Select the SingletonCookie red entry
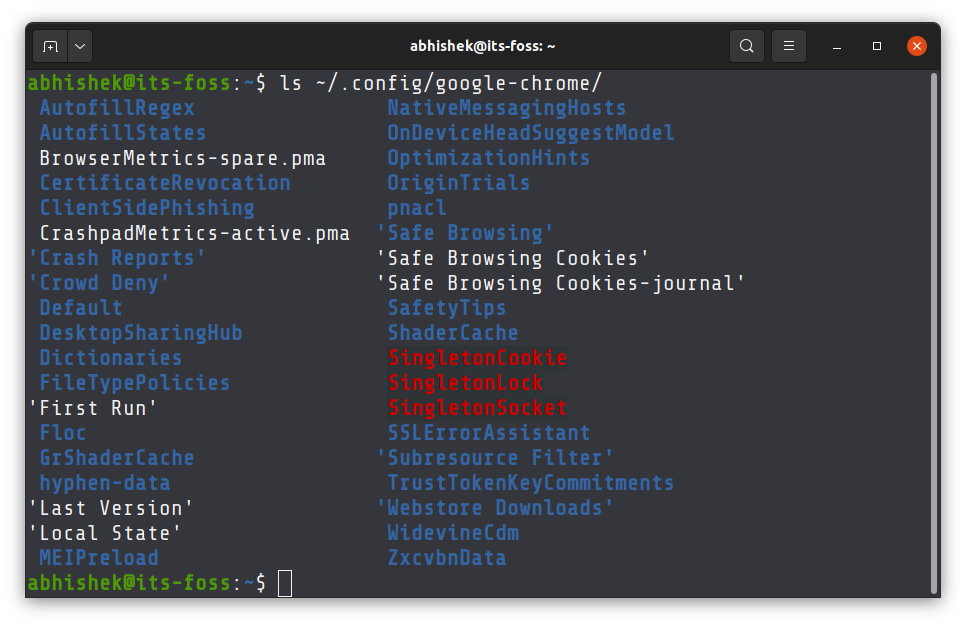This screenshot has width=966, height=626. coord(477,357)
